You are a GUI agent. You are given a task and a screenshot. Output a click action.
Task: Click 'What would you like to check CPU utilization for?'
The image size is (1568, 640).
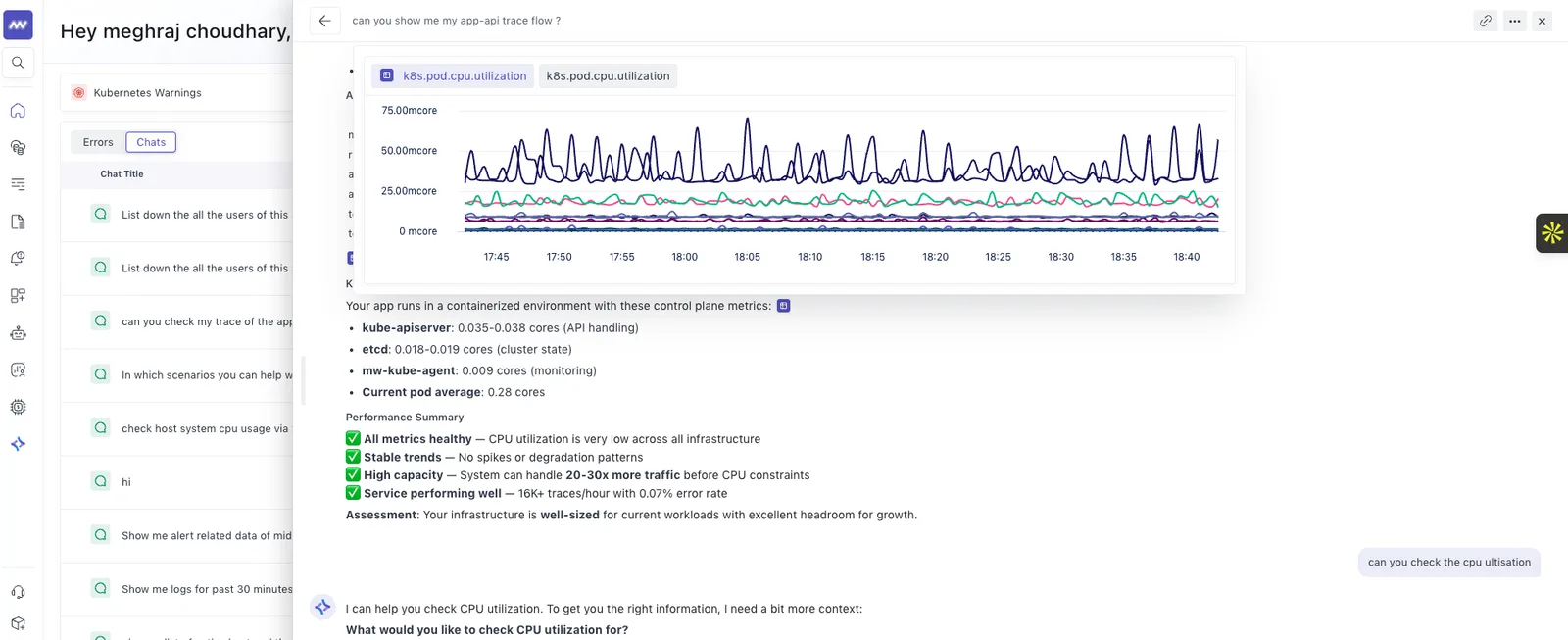(487, 630)
